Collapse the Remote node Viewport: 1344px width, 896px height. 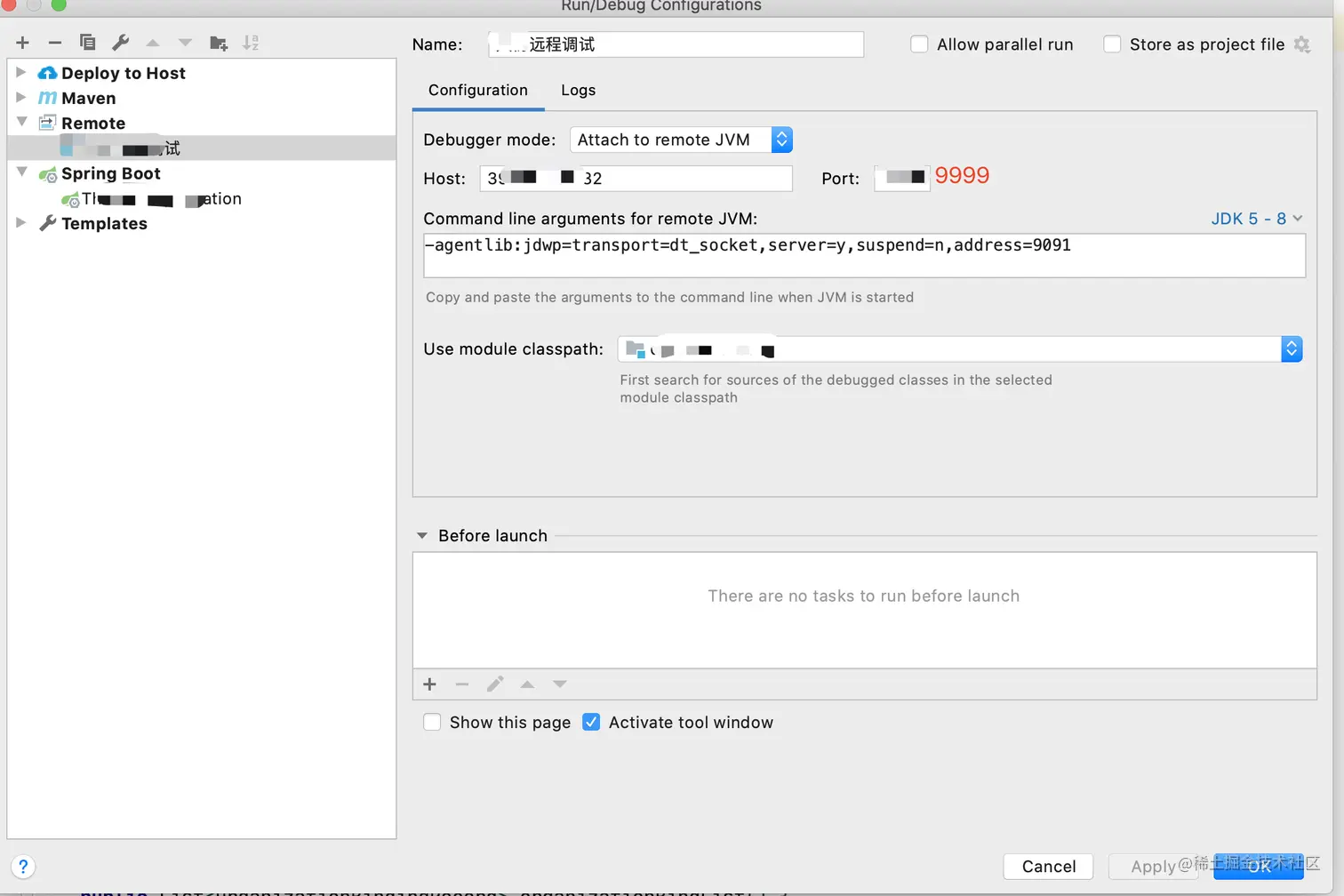pyautogui.click(x=21, y=122)
